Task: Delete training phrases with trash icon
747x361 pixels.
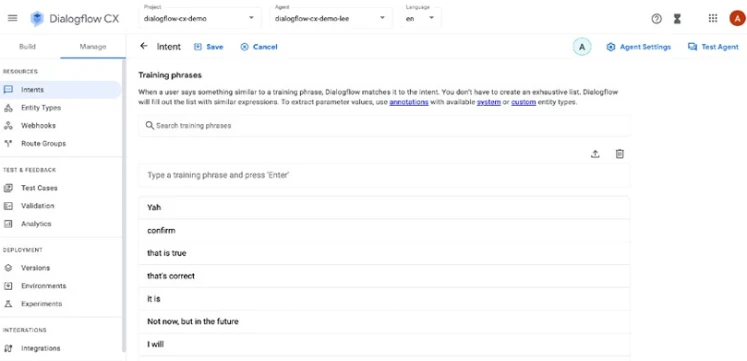Action: click(x=619, y=154)
